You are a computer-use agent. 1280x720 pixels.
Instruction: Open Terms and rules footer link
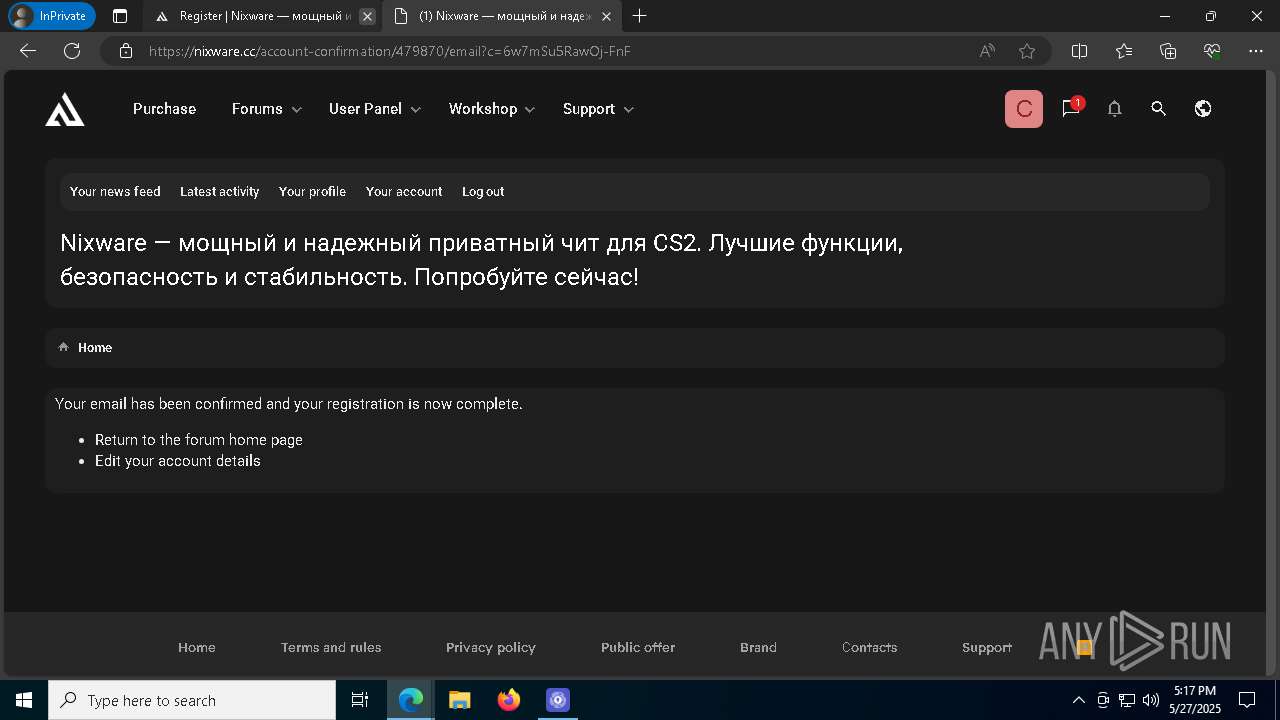(x=331, y=648)
